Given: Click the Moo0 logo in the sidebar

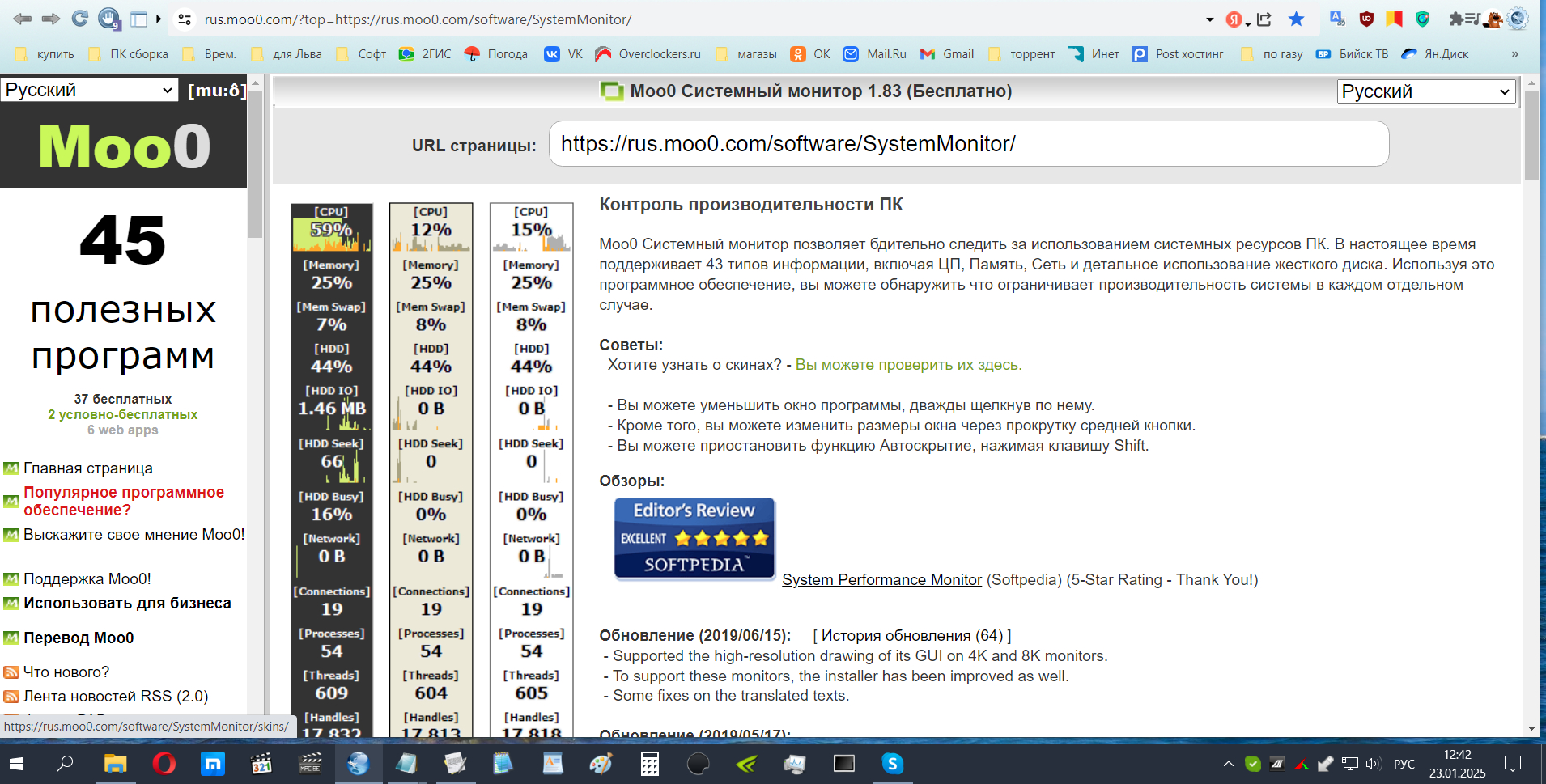Looking at the screenshot, I should pyautogui.click(x=124, y=146).
